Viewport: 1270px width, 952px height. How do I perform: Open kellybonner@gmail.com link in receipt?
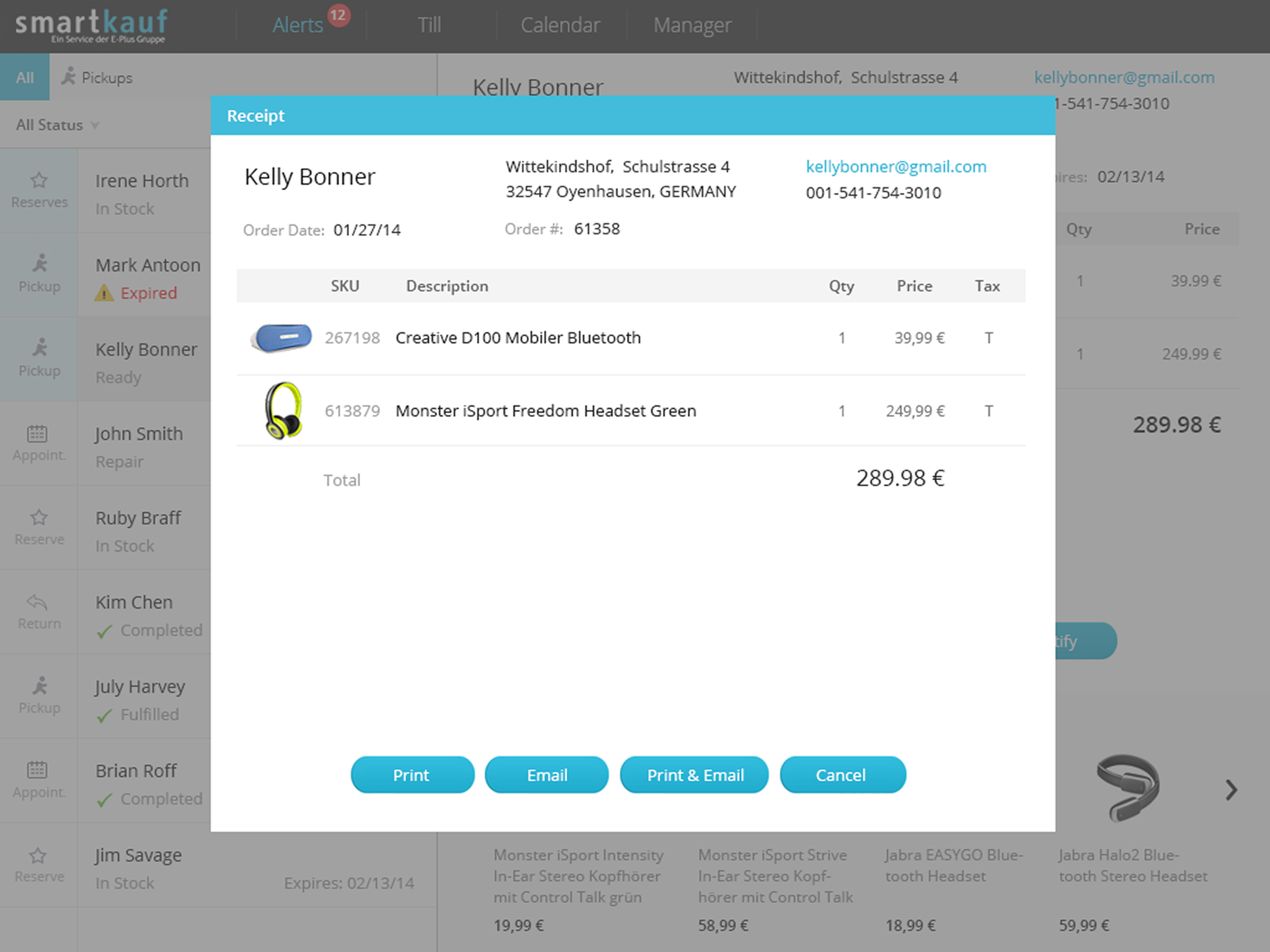coord(895,167)
